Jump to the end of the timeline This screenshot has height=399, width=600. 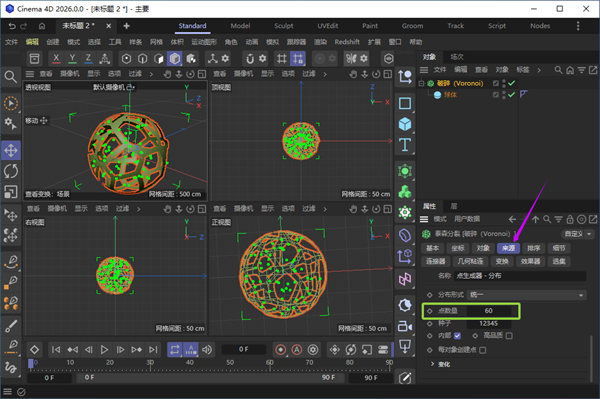tap(153, 350)
